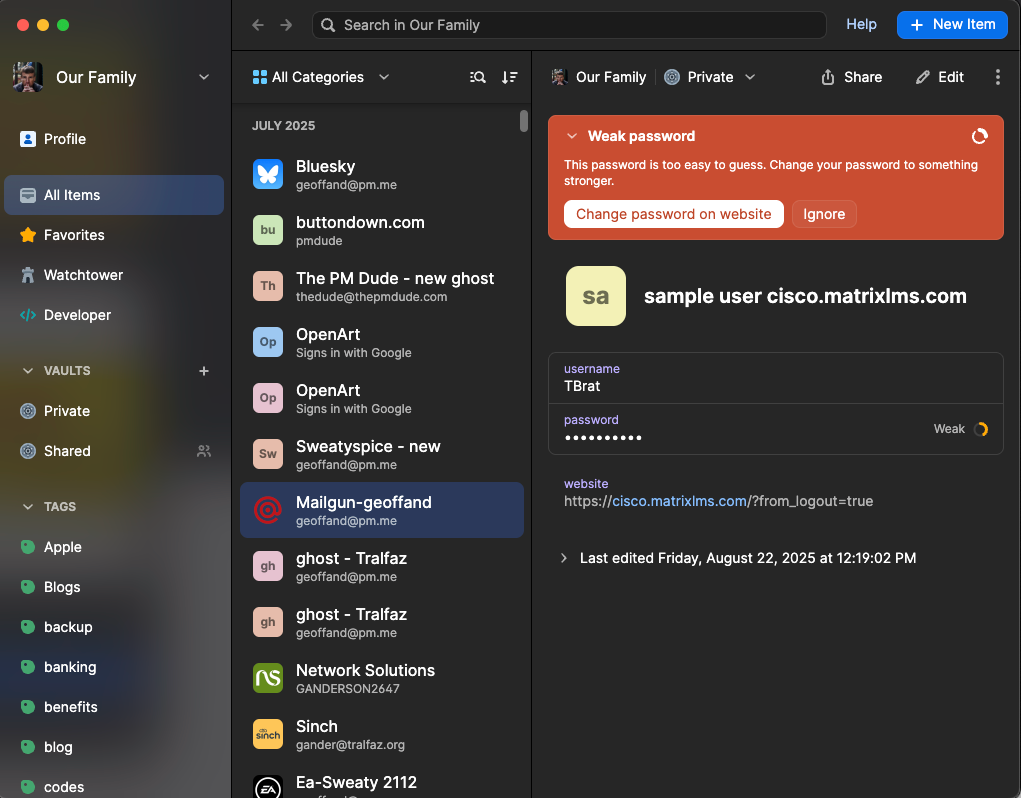
Task: Open the three-dot more options menu
Action: coord(997,77)
